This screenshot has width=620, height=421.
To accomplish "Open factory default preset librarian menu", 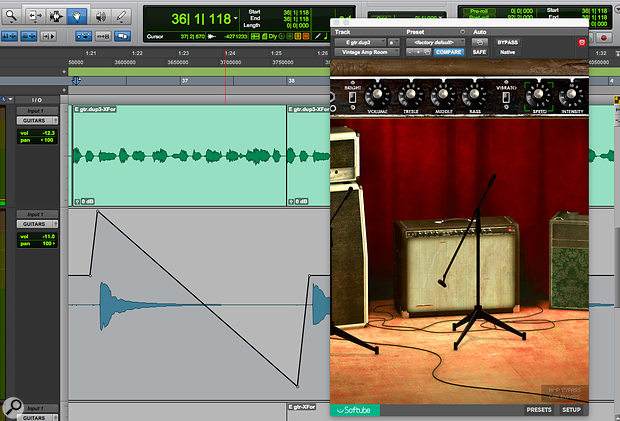I will coord(435,42).
